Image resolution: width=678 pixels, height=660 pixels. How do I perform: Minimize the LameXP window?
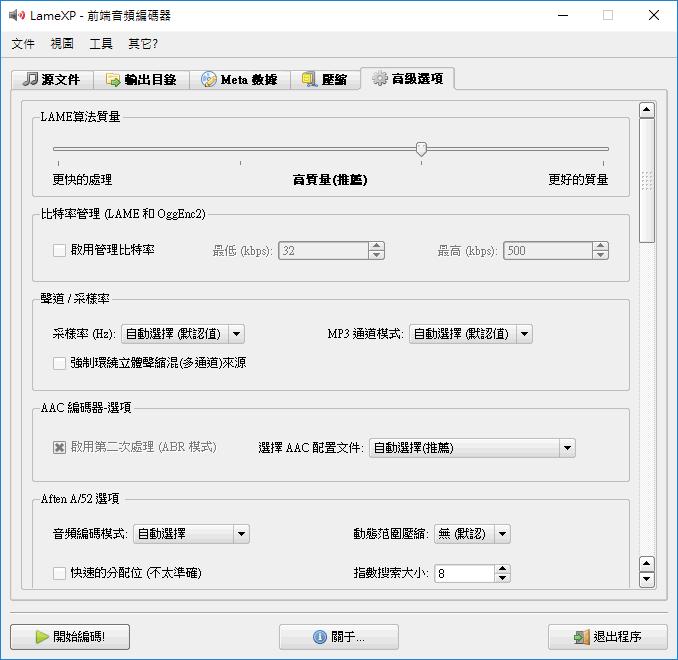click(563, 16)
